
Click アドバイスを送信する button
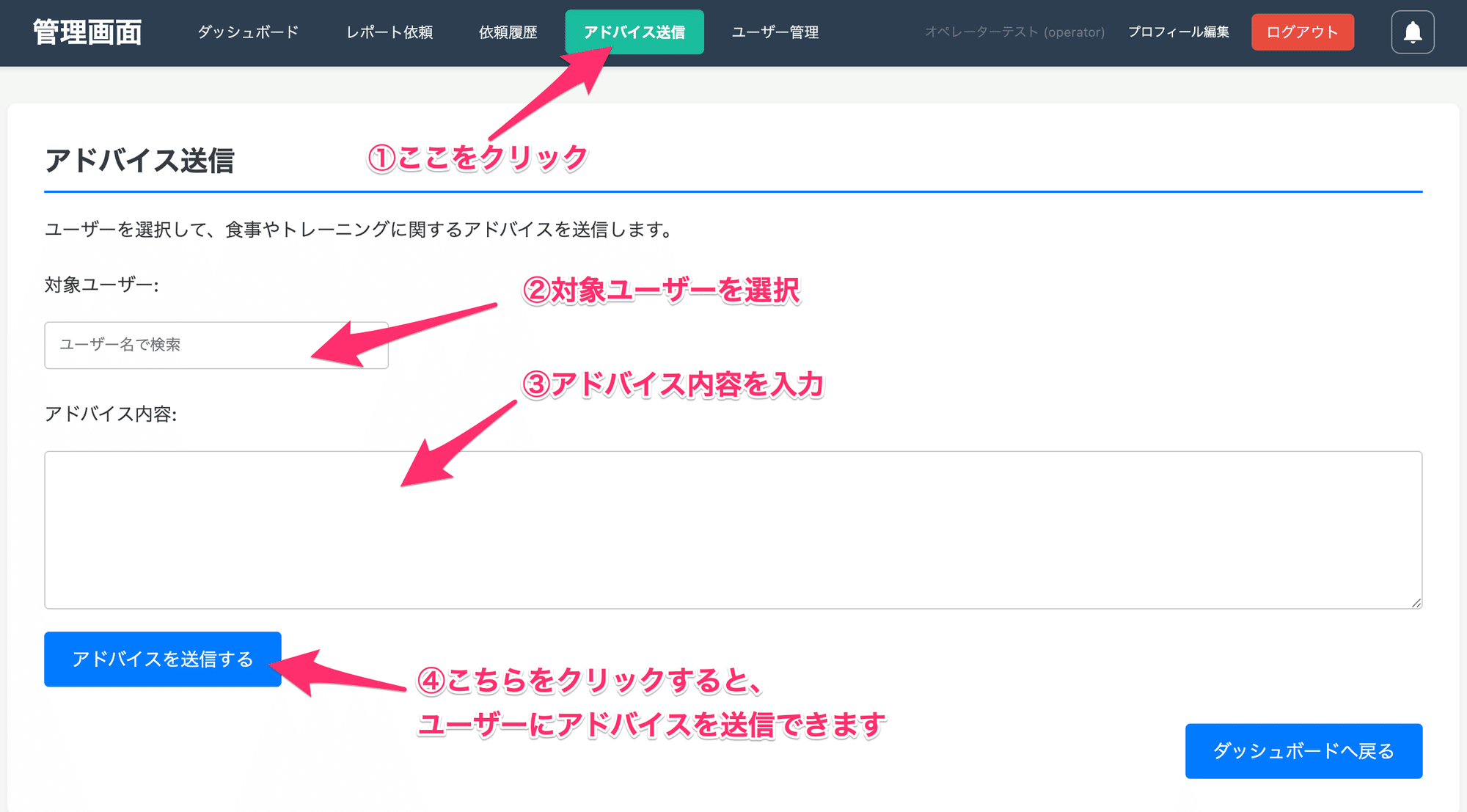pos(162,659)
